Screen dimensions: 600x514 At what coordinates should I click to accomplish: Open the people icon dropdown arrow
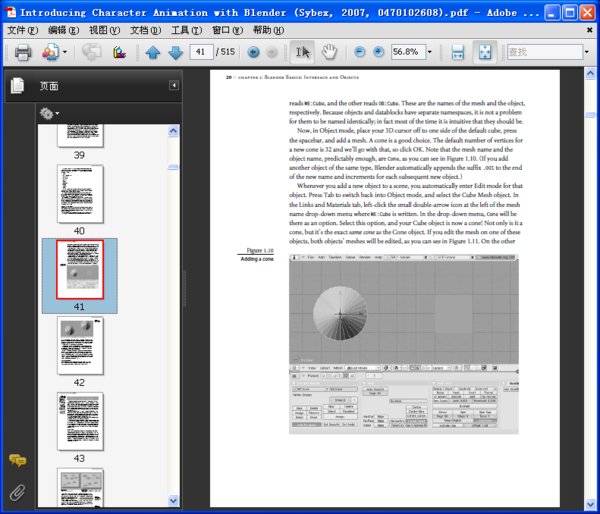click(x=65, y=52)
